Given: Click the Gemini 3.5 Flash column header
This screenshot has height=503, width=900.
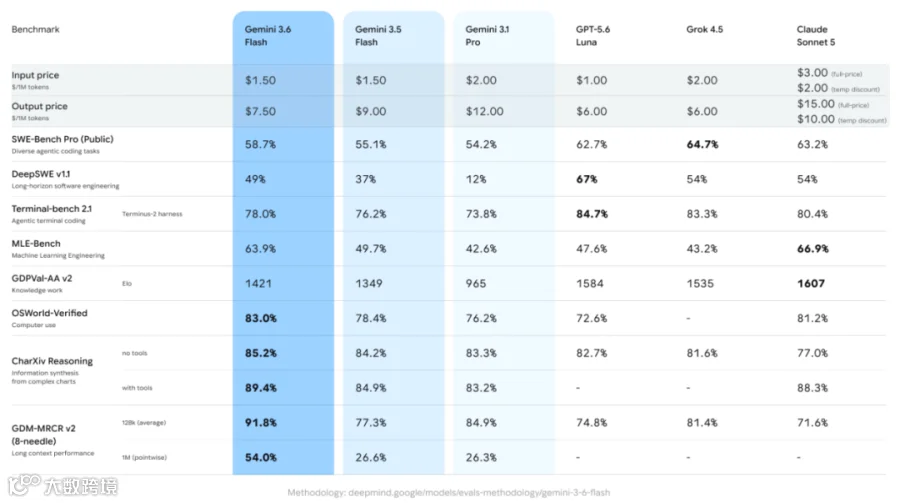Looking at the screenshot, I should click(378, 36).
